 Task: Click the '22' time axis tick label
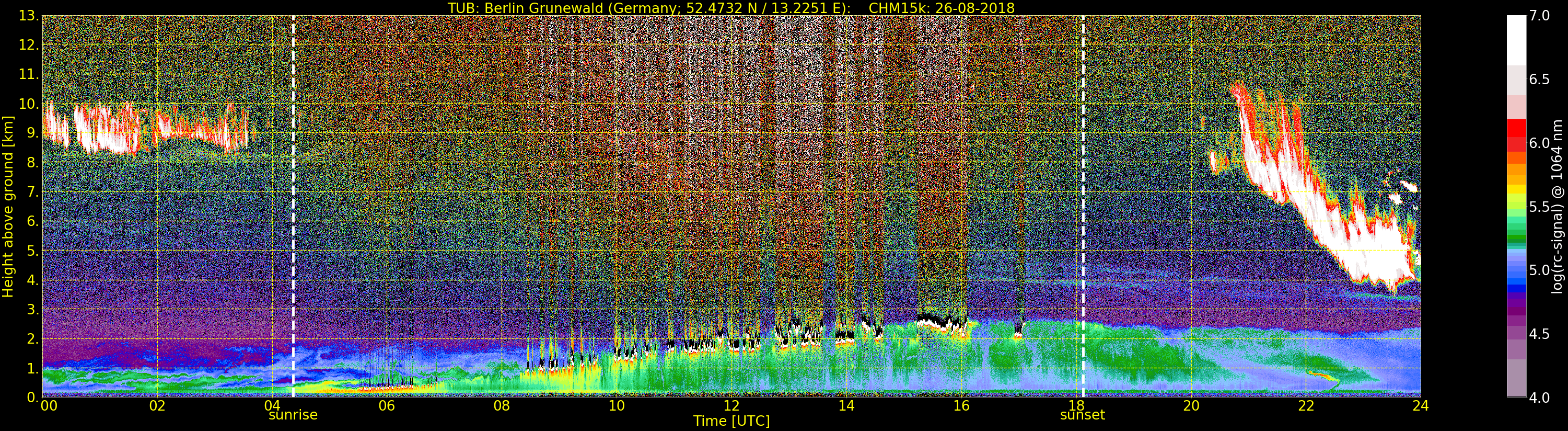pos(1306,406)
